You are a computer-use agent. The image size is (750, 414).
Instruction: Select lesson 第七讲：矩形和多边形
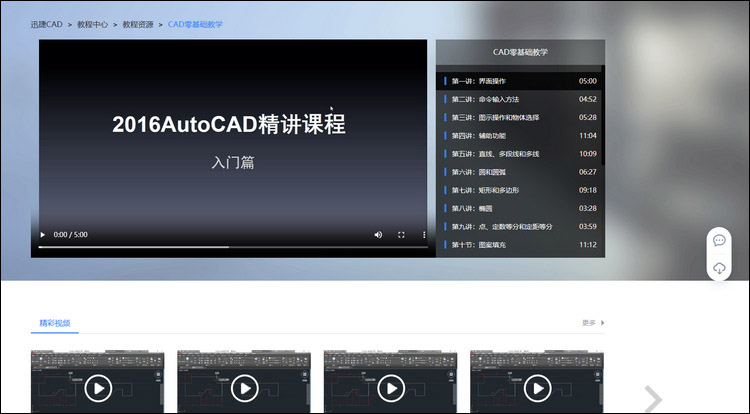(x=520, y=190)
